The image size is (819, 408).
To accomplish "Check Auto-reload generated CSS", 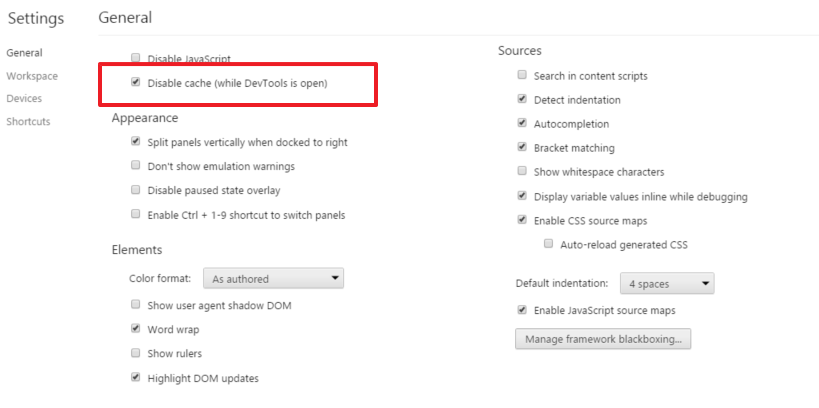I will coord(548,243).
